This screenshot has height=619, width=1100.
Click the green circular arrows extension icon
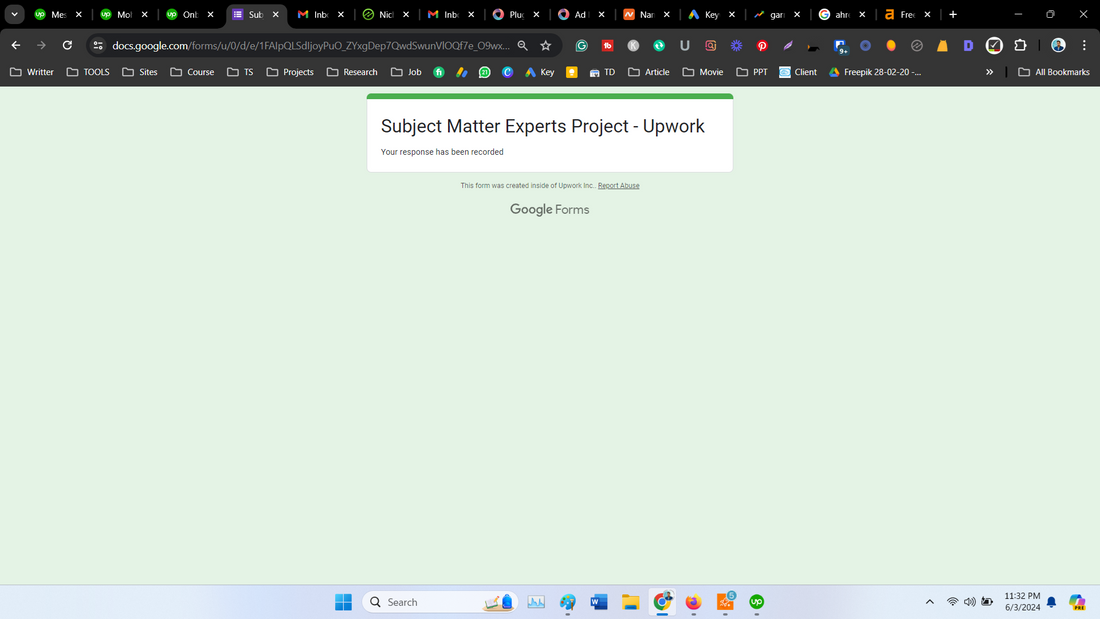point(659,46)
